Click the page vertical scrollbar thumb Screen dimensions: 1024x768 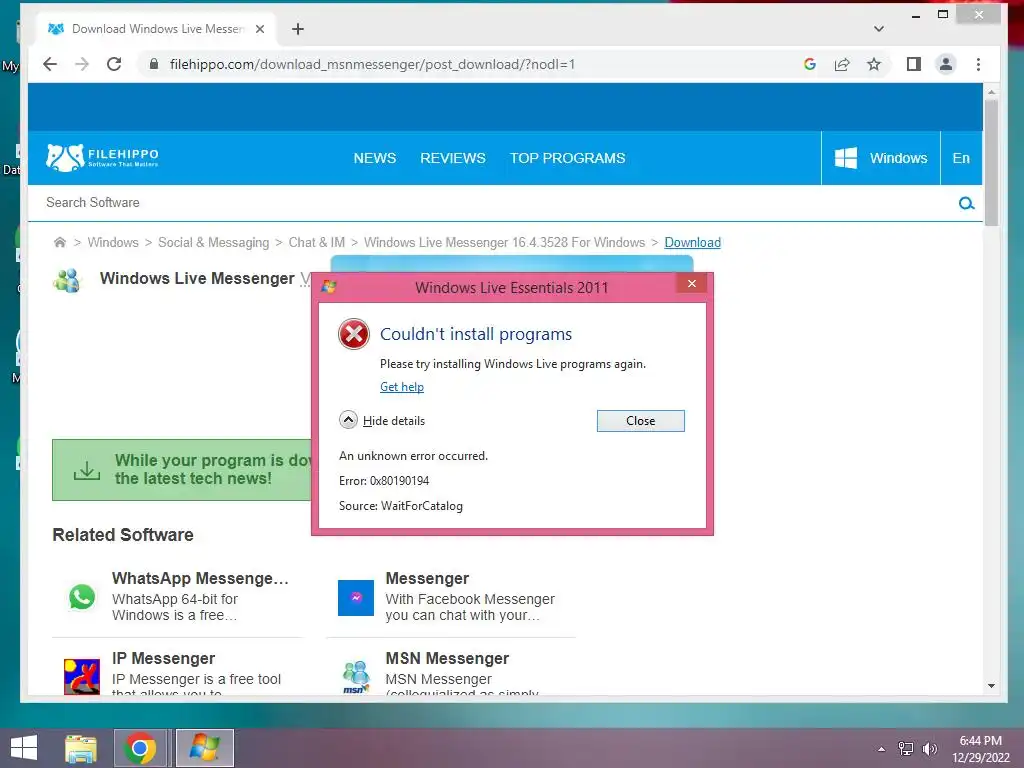click(991, 163)
